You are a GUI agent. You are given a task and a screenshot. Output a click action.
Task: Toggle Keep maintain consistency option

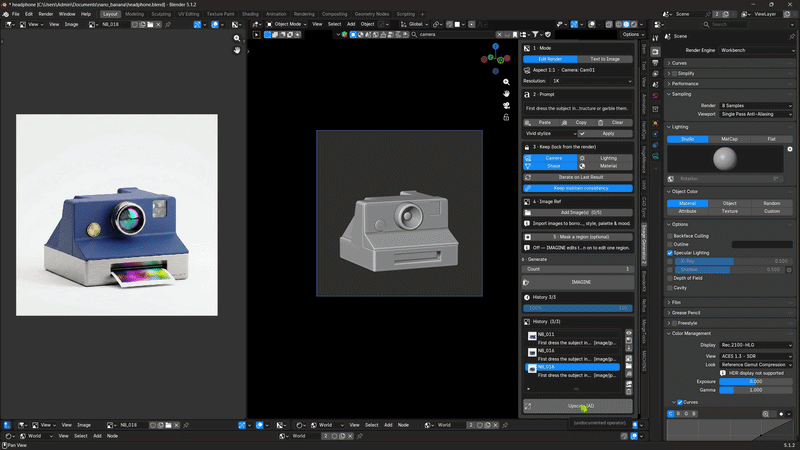pos(578,188)
